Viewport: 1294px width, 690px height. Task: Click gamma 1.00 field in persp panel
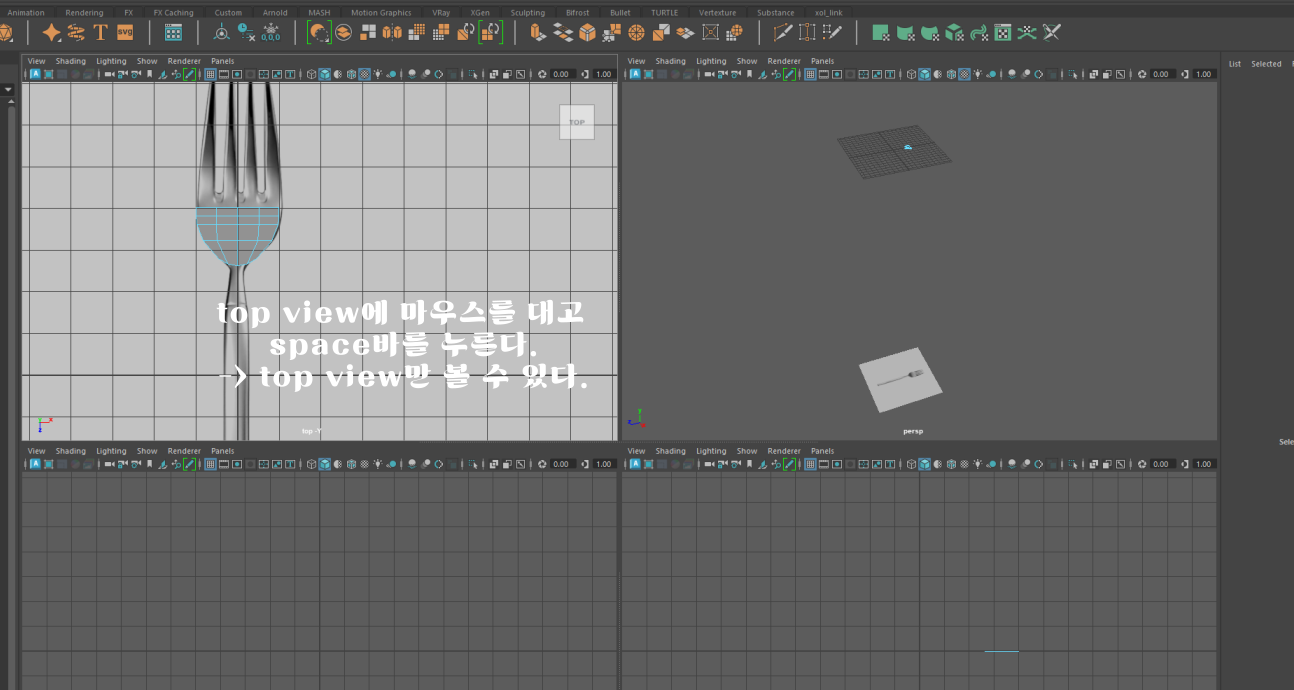point(1204,74)
